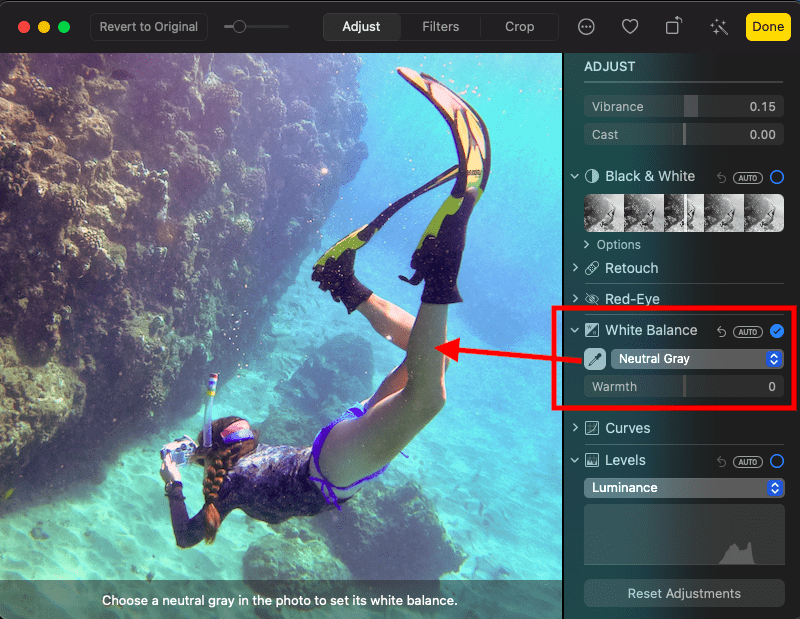
Task: Click the yellow Done button
Action: point(768,27)
